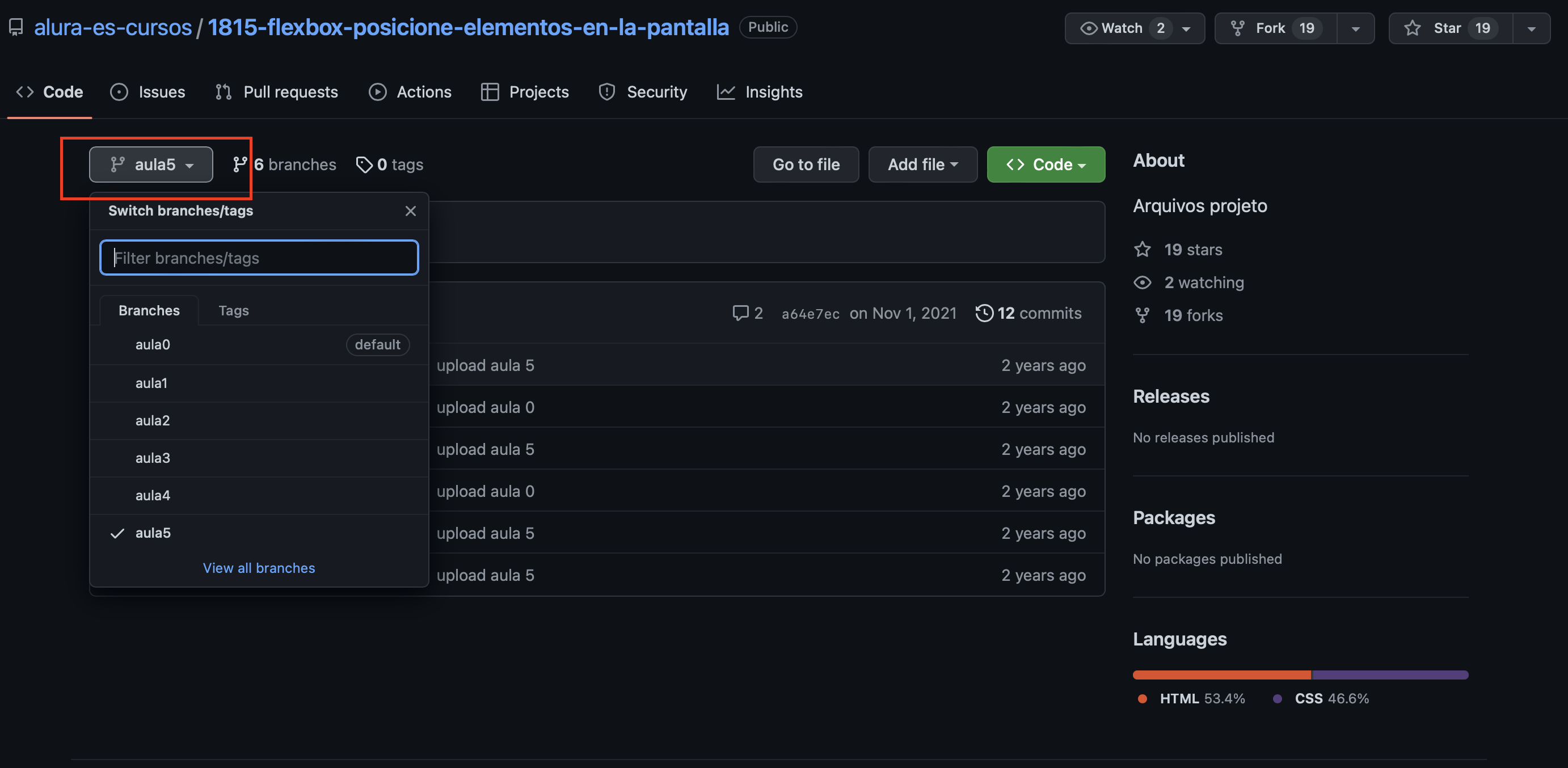Click the Add file dropdown button
This screenshot has height=768, width=1568.
(x=921, y=163)
